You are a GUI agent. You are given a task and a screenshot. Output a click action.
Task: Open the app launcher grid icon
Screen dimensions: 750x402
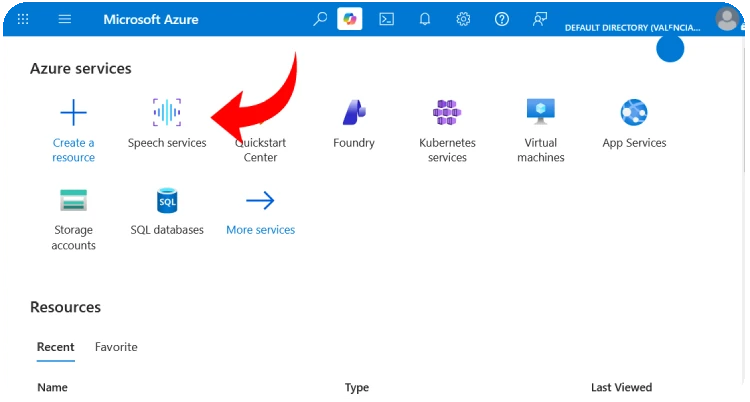point(23,19)
